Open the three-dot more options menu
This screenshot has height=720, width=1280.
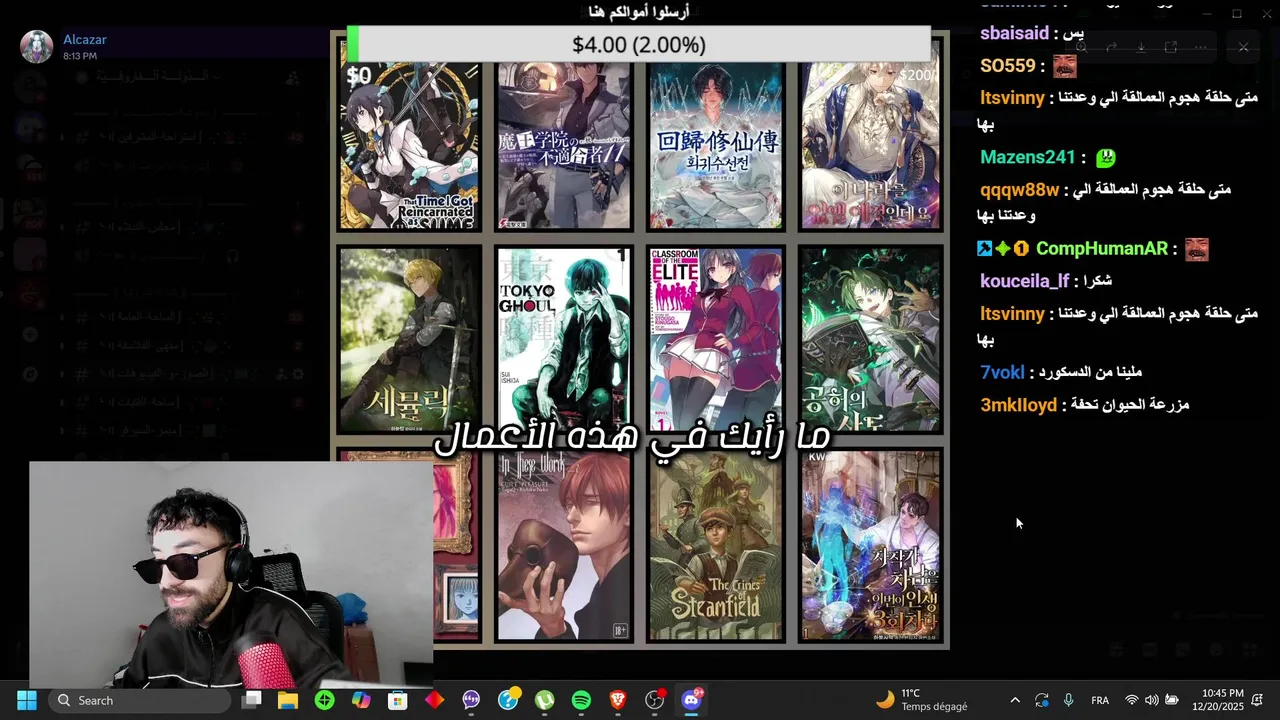pyautogui.click(x=1201, y=47)
